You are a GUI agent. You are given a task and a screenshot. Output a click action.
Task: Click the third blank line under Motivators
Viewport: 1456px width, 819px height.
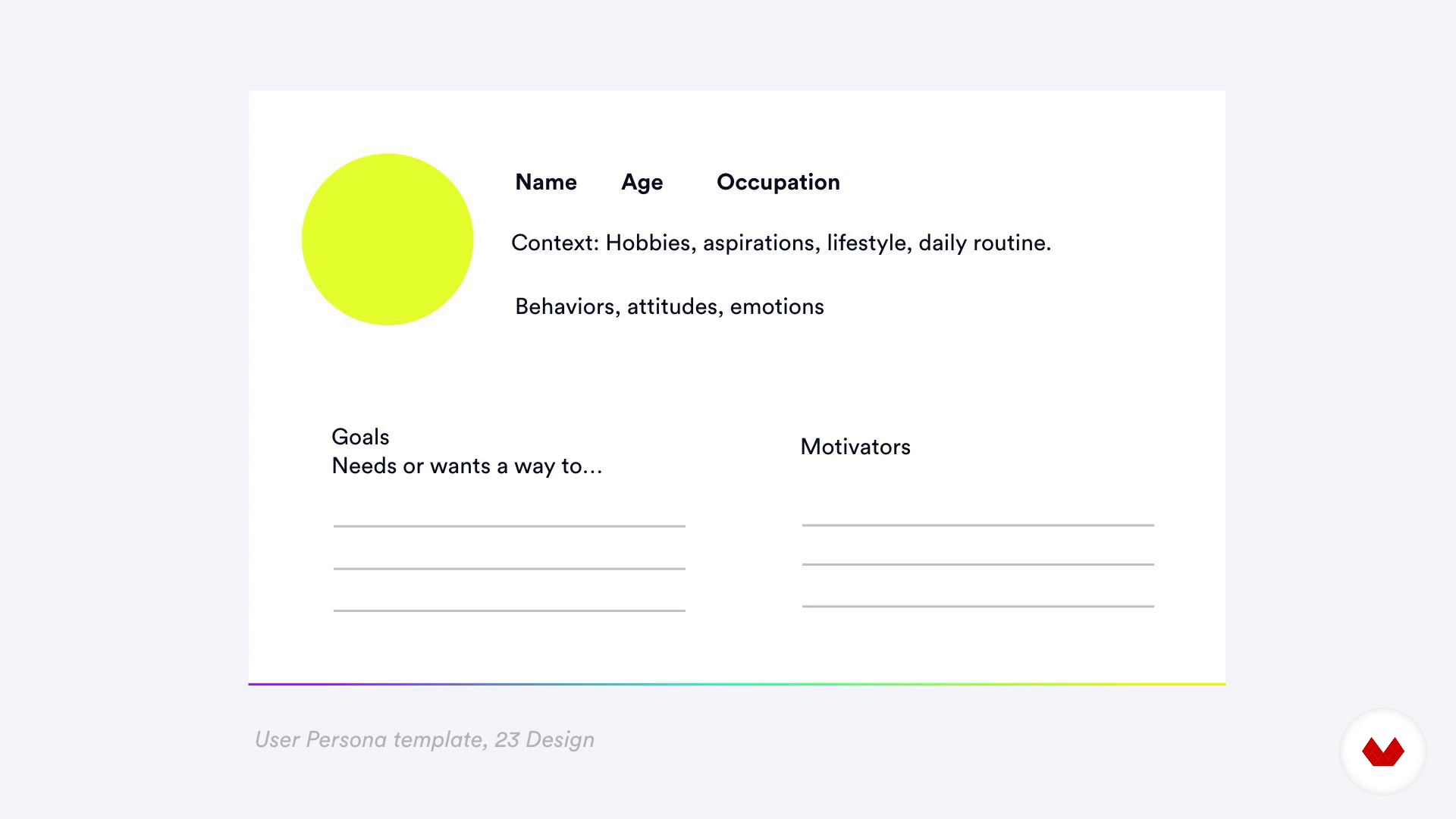[x=978, y=606]
